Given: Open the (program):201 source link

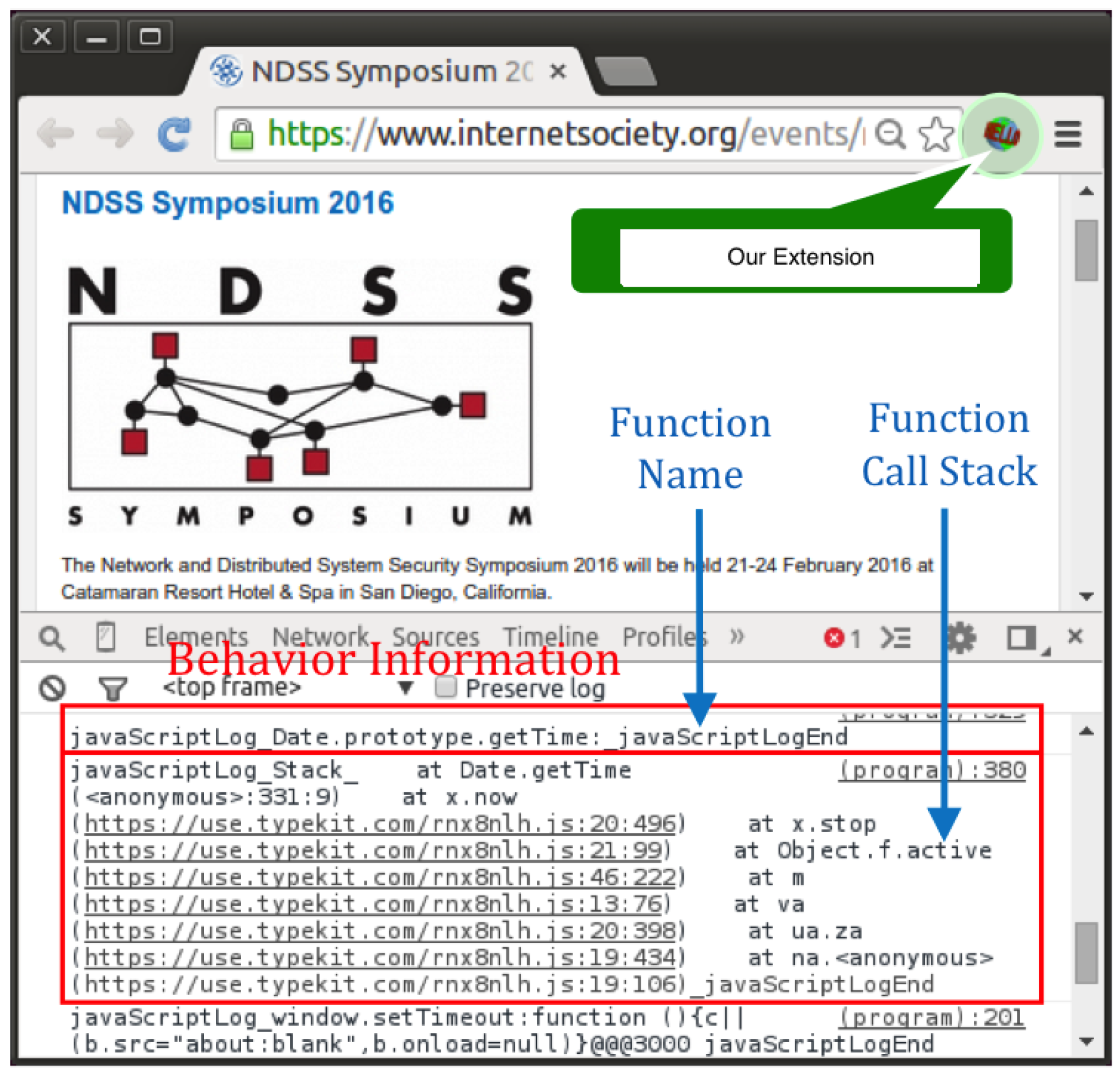Looking at the screenshot, I should point(932,1017).
